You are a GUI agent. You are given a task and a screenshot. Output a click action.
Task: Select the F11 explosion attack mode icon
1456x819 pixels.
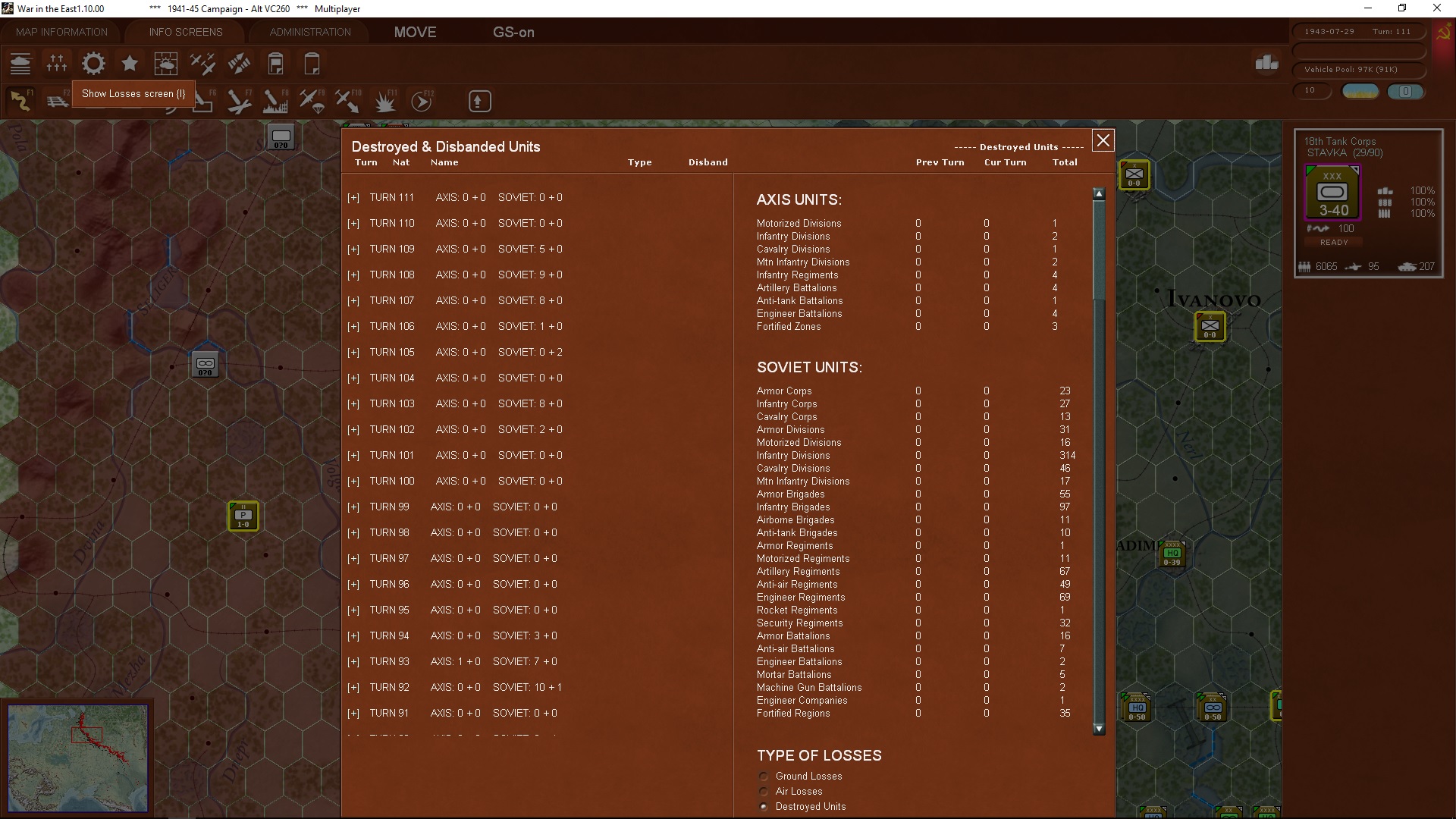(x=385, y=101)
